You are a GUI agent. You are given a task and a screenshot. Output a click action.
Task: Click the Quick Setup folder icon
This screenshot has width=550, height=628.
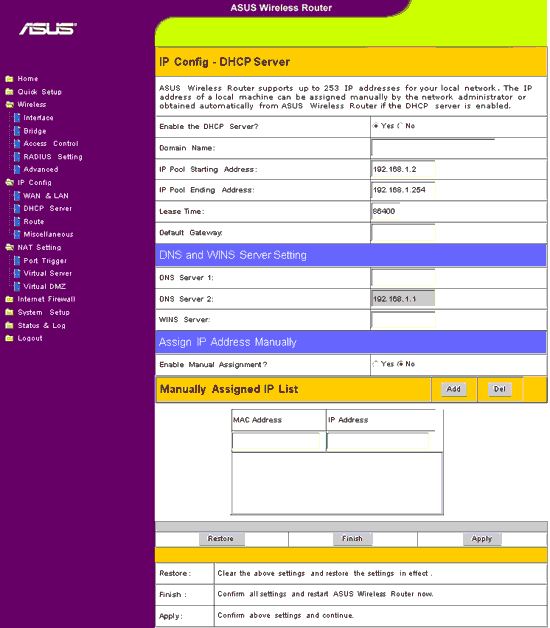point(9,92)
